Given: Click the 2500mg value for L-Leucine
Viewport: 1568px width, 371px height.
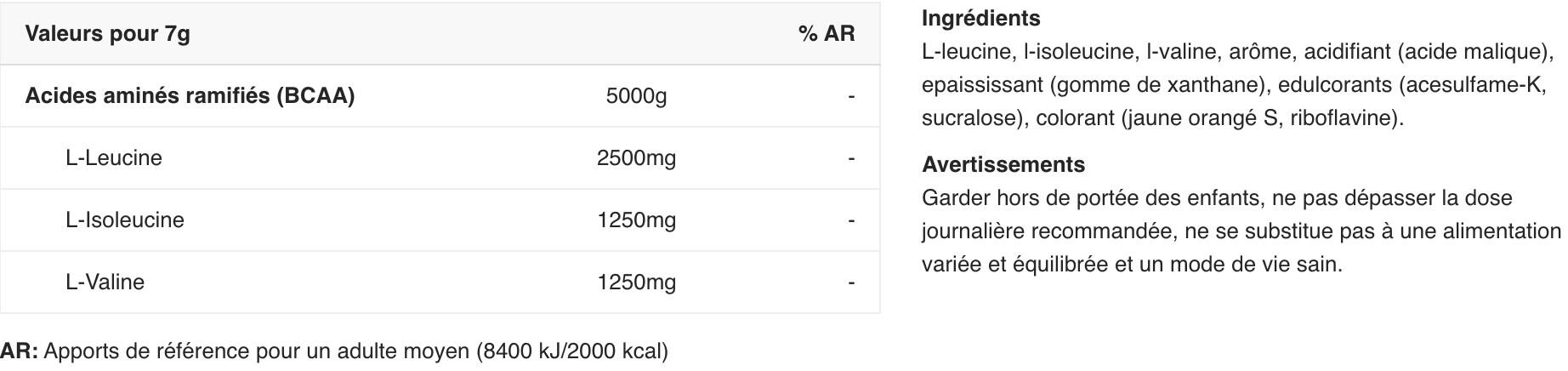Looking at the screenshot, I should point(636,158).
